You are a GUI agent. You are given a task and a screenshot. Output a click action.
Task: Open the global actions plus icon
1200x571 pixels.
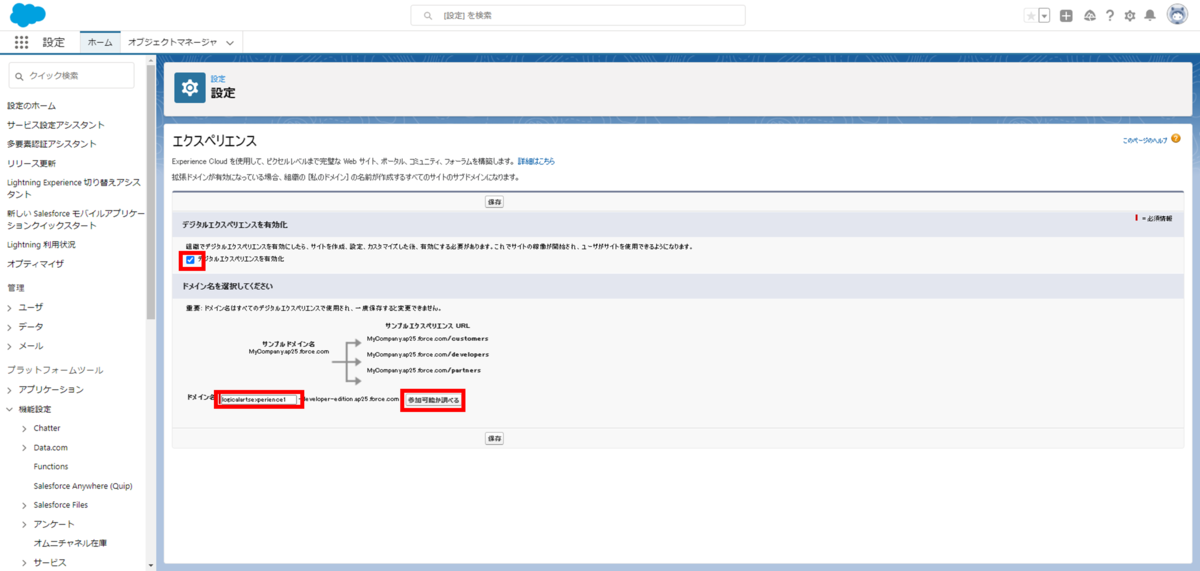[1067, 16]
